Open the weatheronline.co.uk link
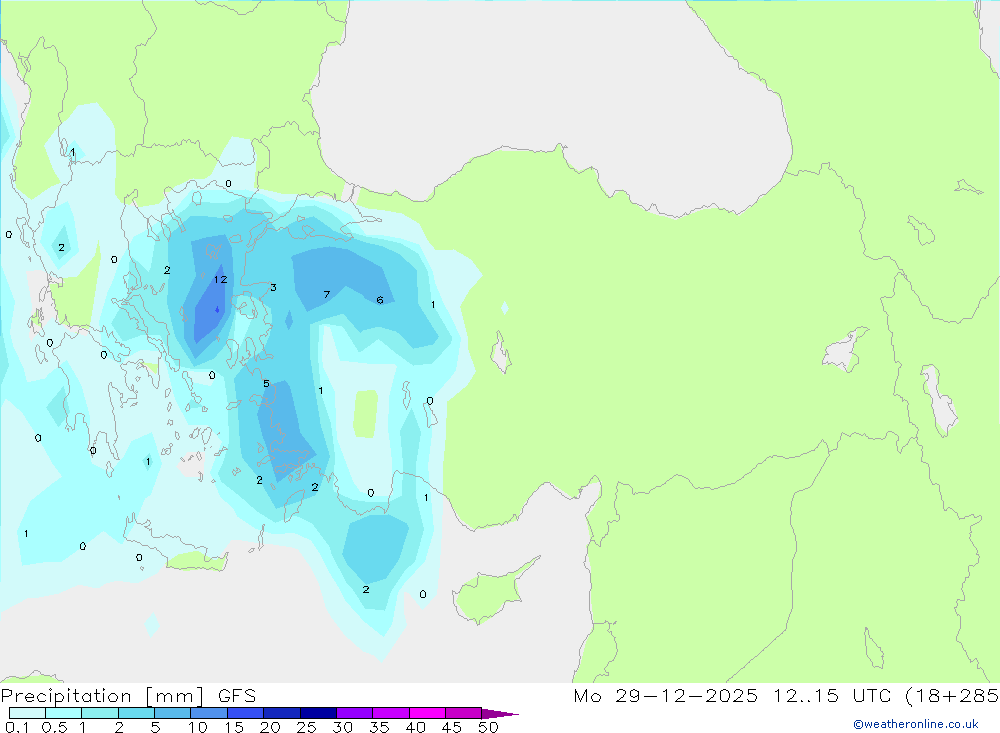 (x=916, y=724)
